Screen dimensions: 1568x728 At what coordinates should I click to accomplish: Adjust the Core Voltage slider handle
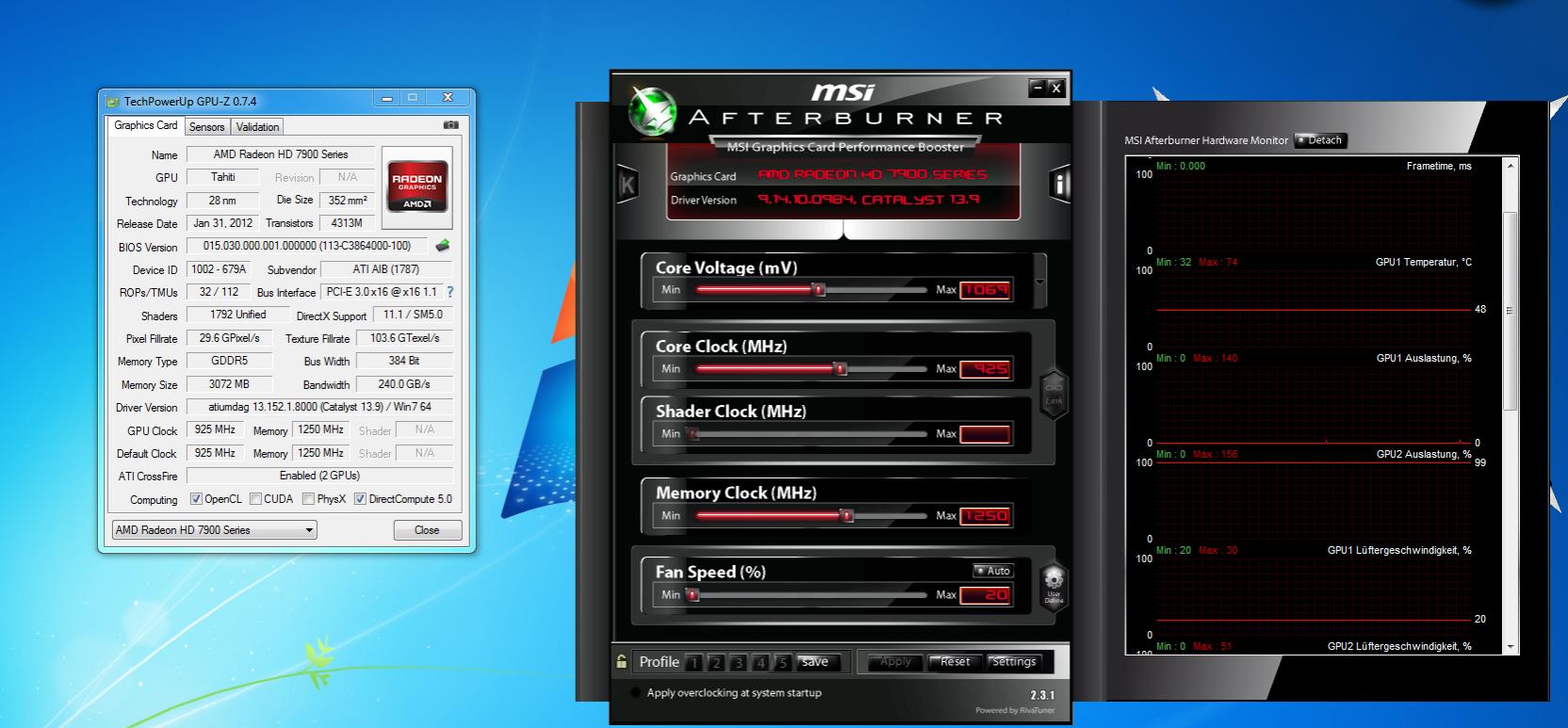(x=819, y=290)
